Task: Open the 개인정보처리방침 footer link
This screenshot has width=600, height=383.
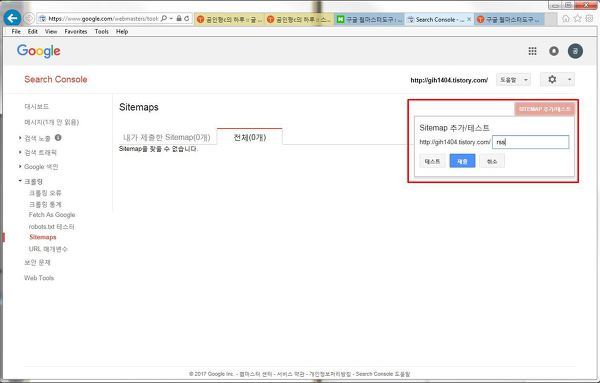Action: click(330, 374)
